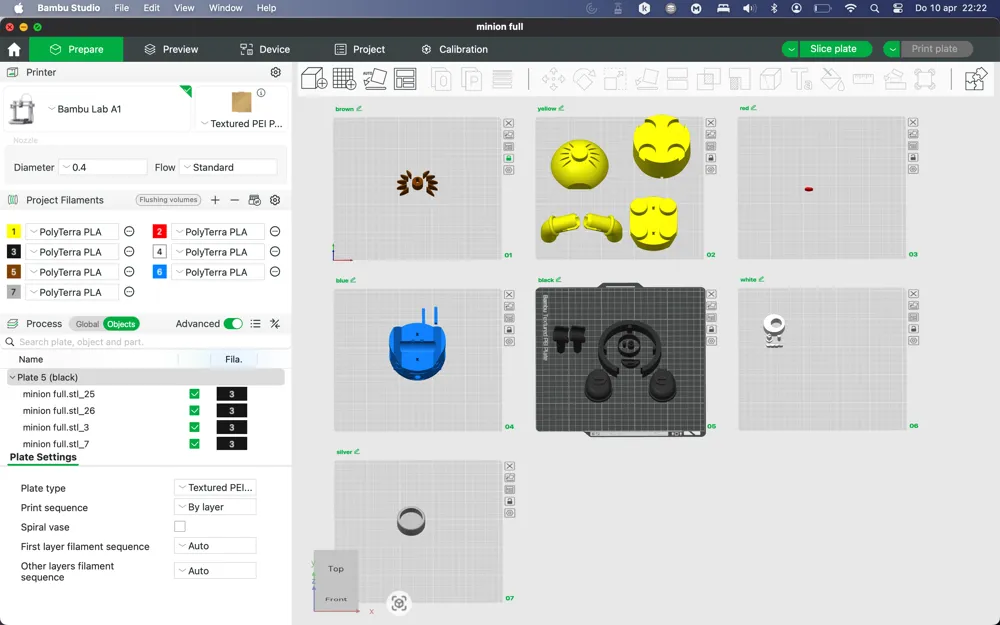The image size is (1000, 625).
Task: Click the Top face of view cube
Action: click(x=336, y=568)
